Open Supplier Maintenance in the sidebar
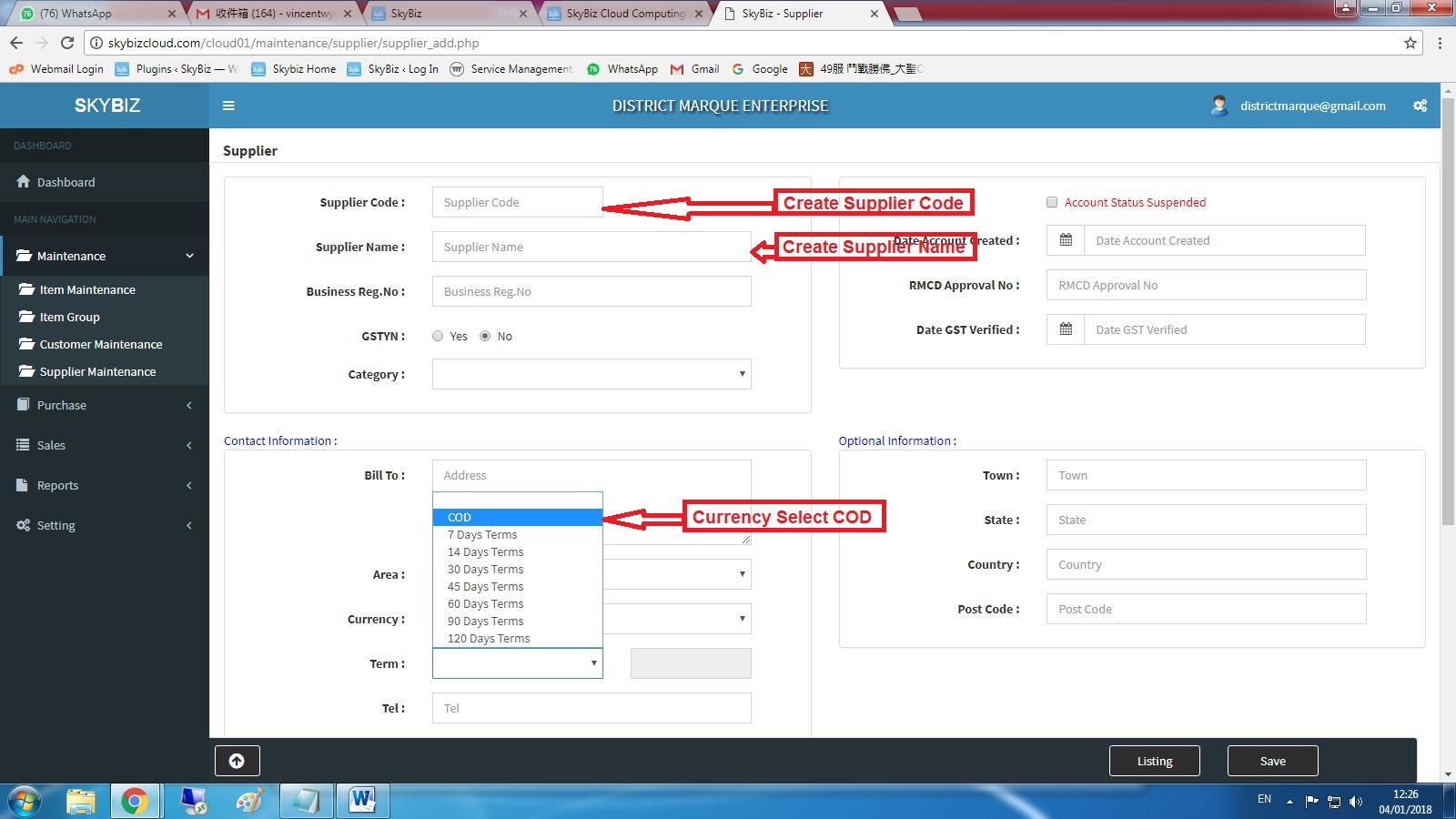The image size is (1456, 819). tap(97, 371)
